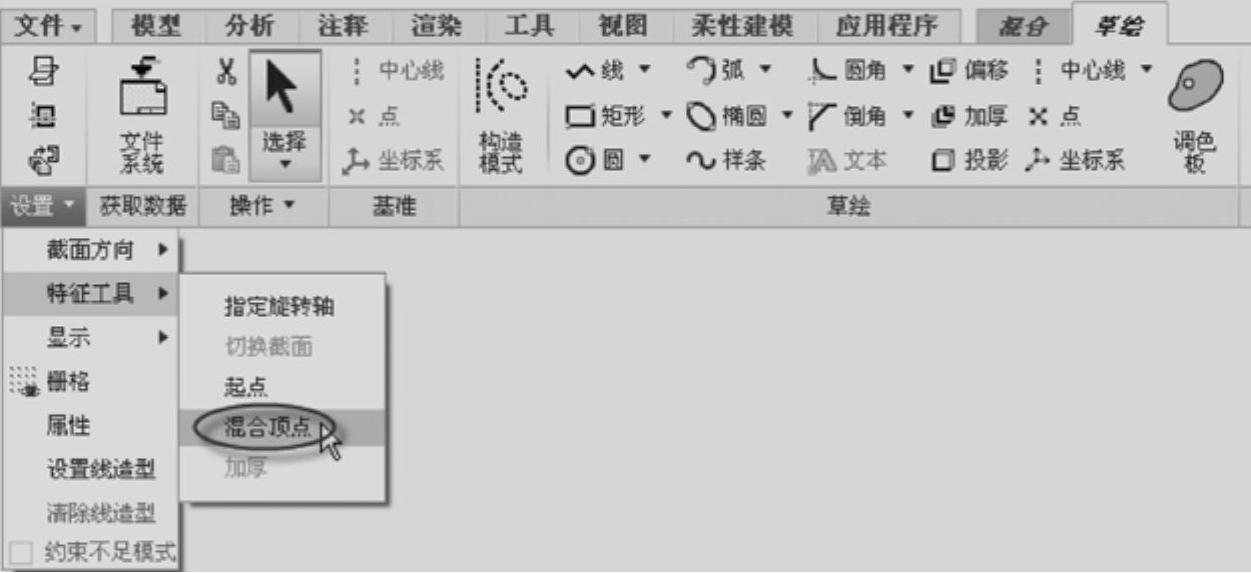Click the File System (文件系统) icon
Screen dimensions: 1251x573
(142, 115)
